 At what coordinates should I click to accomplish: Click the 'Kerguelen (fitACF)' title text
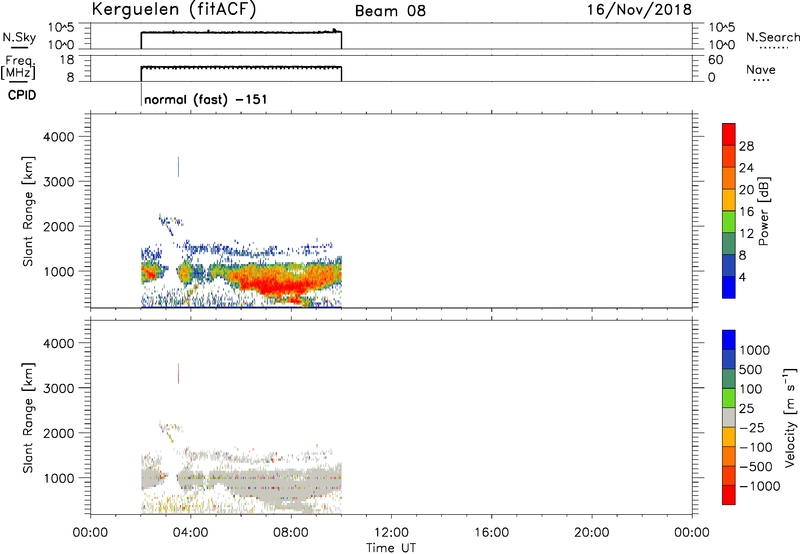[174, 10]
